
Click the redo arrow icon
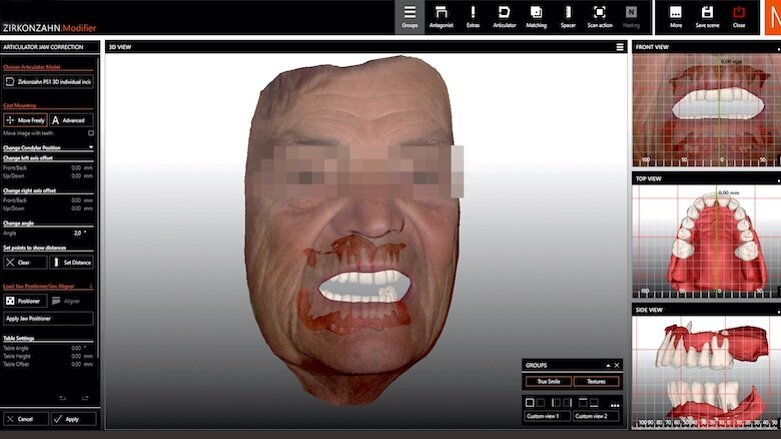click(x=85, y=398)
